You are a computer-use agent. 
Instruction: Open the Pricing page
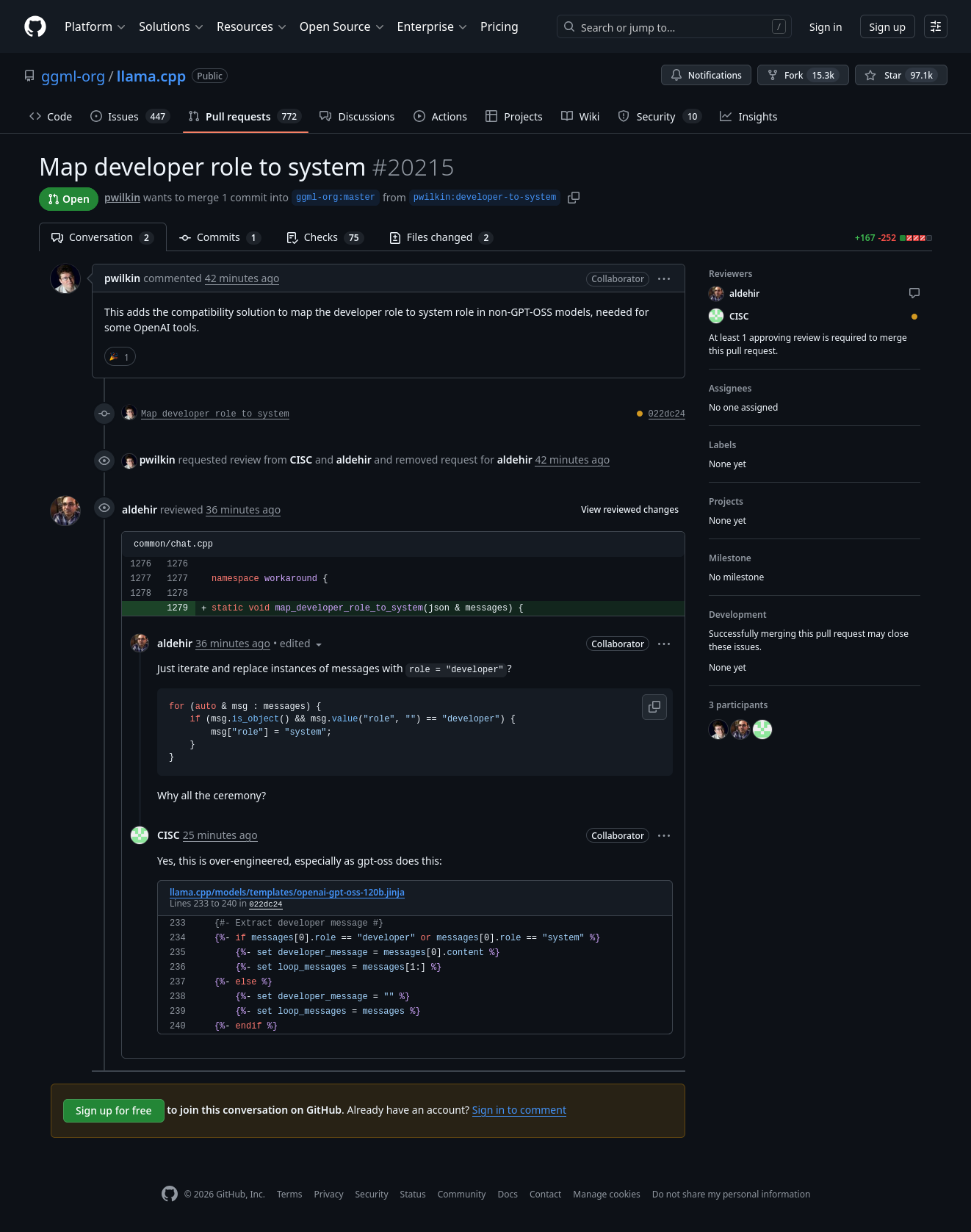(499, 26)
